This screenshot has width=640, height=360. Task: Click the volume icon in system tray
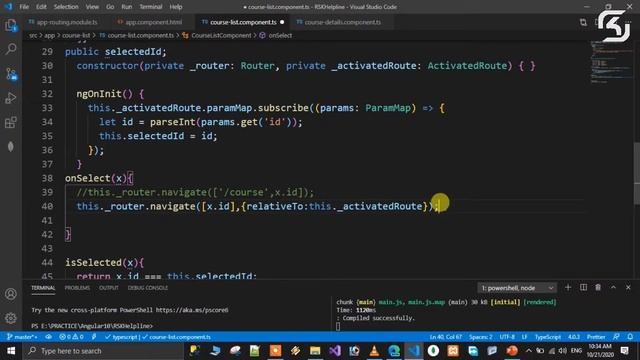point(562,351)
